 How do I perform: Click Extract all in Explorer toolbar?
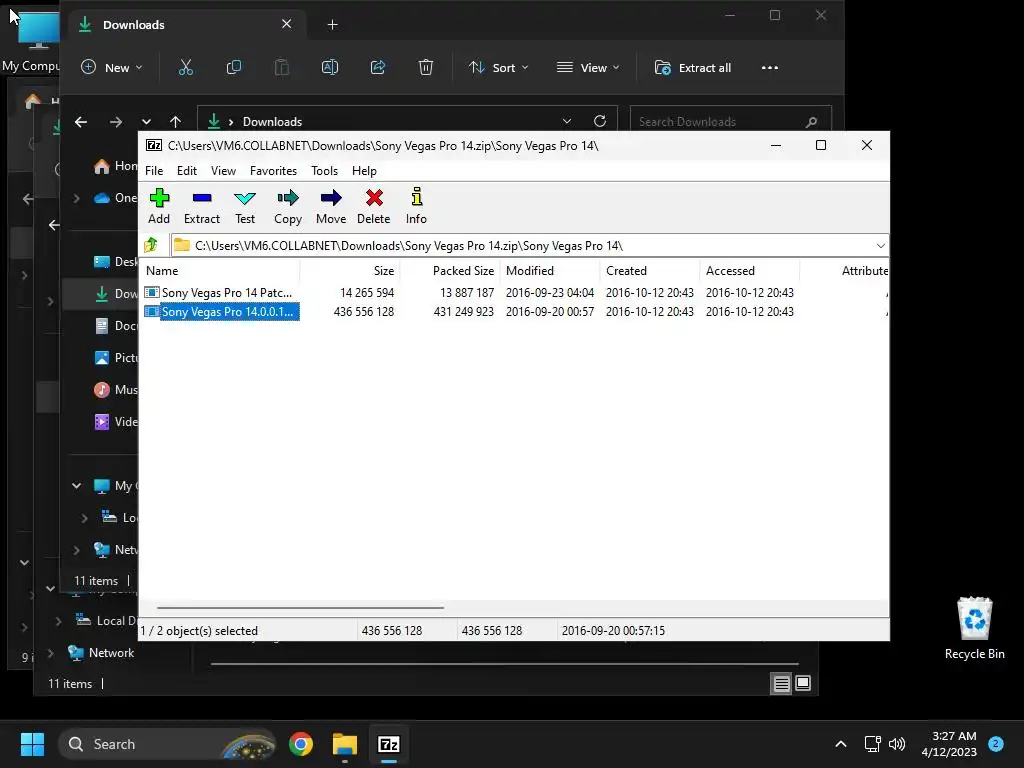click(693, 67)
